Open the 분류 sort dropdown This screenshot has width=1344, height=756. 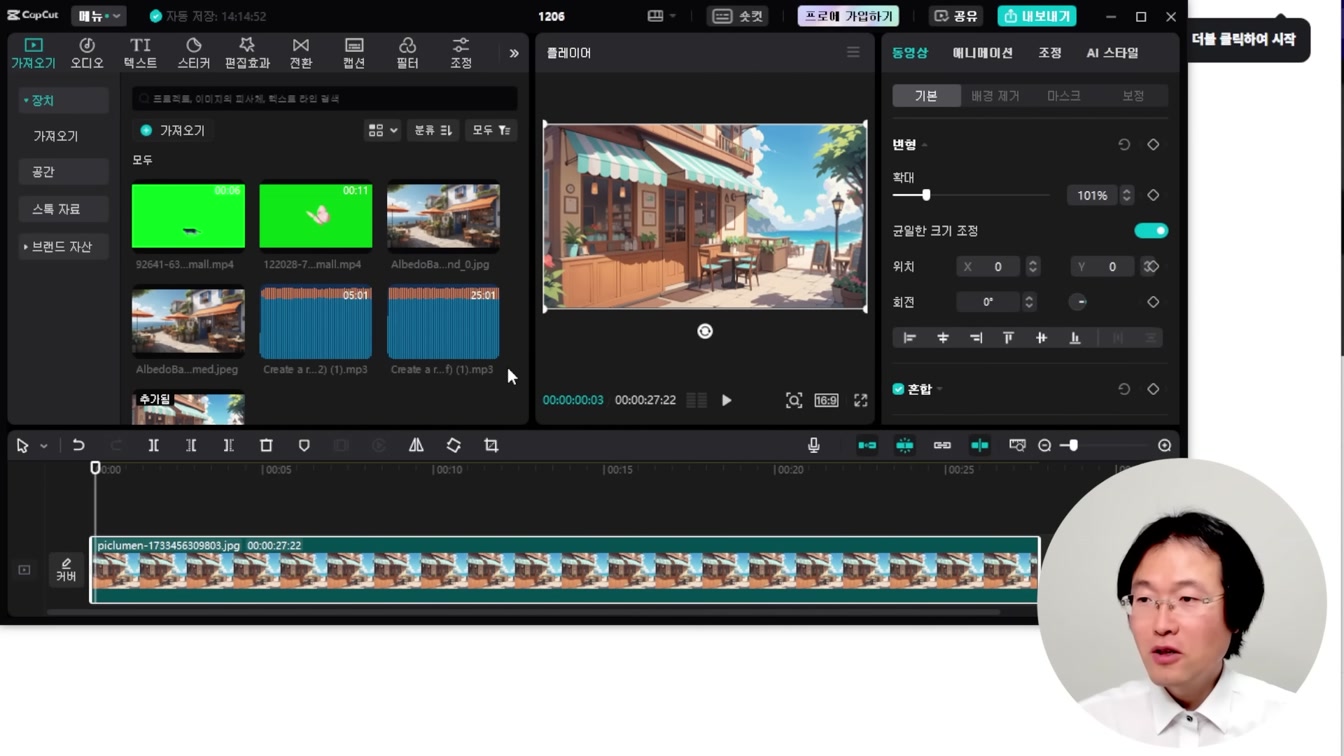(433, 130)
